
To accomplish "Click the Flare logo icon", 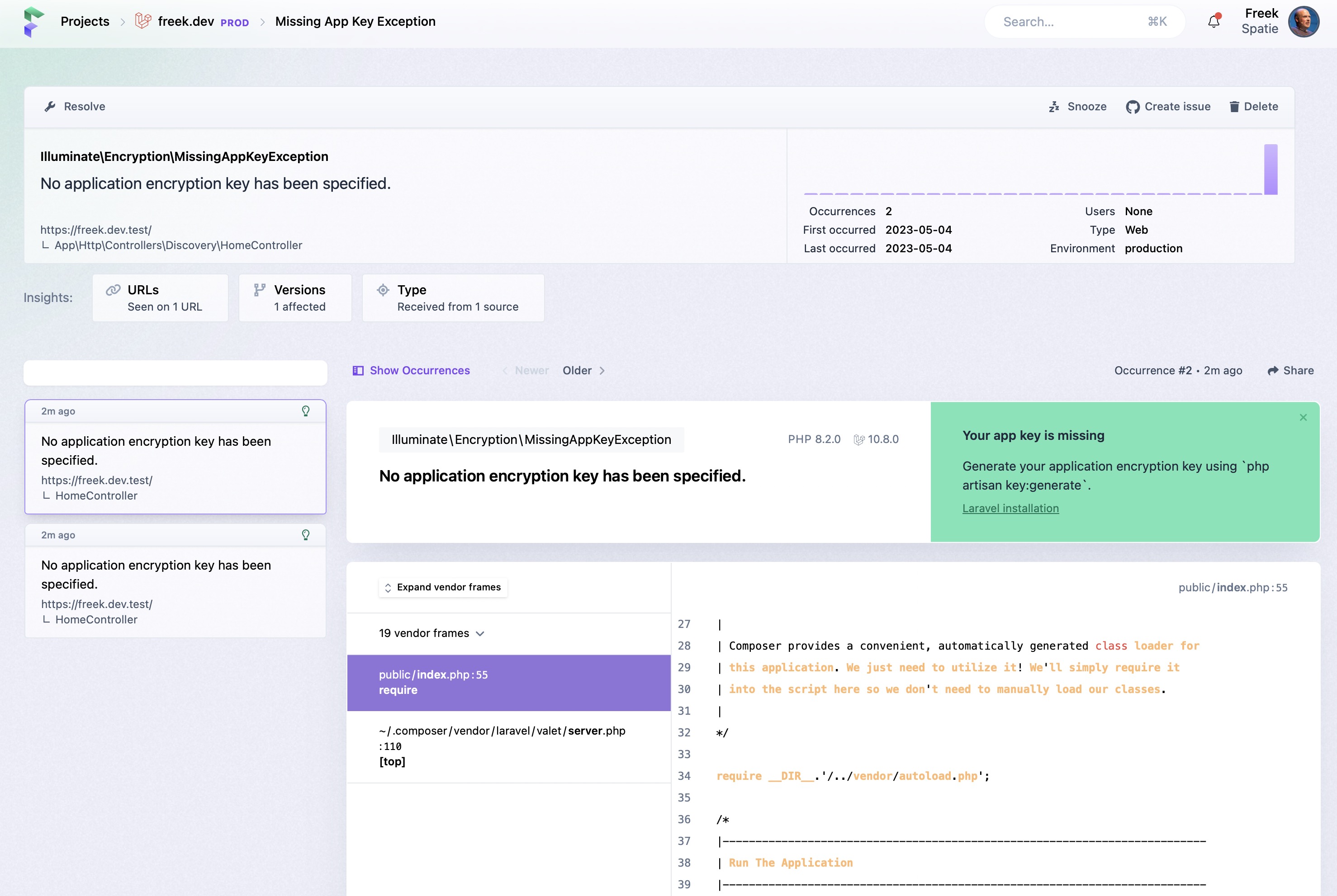I will click(34, 22).
